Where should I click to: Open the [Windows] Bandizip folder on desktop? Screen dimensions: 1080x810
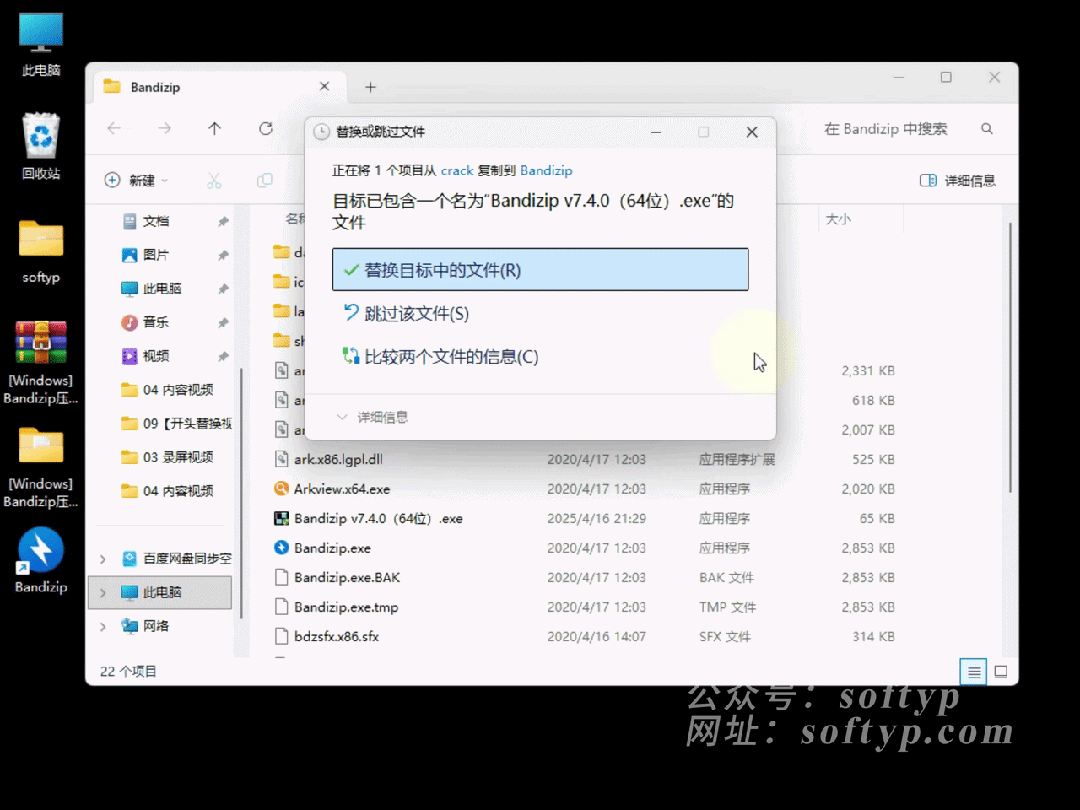[x=41, y=467]
